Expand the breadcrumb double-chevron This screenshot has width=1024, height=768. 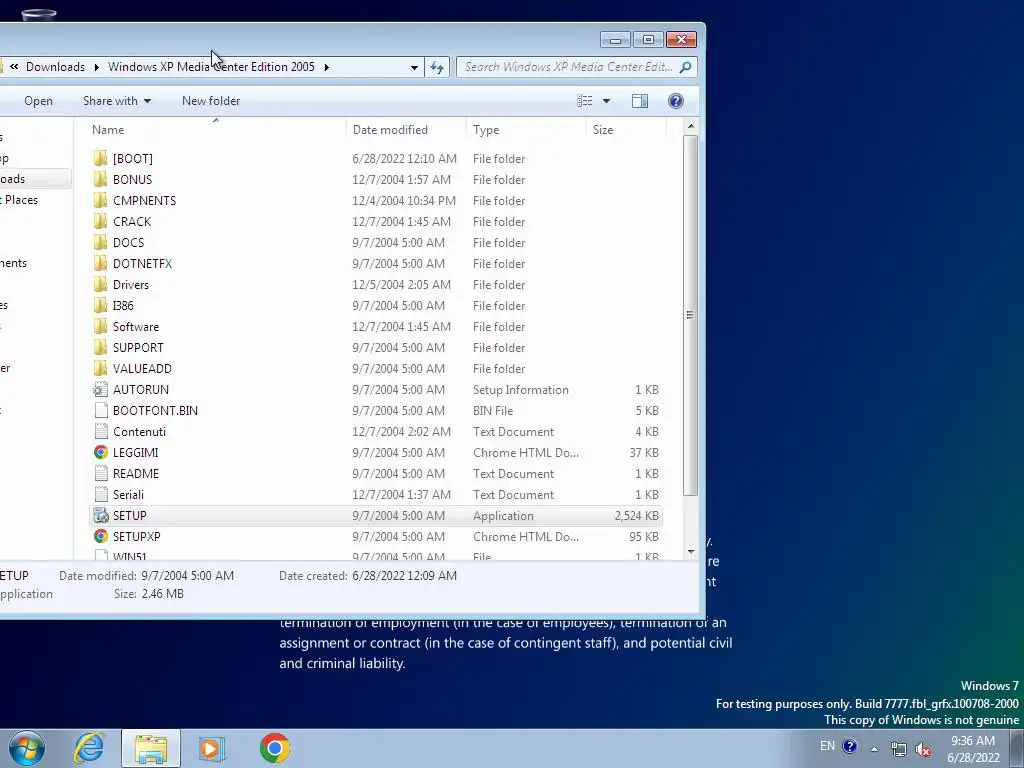coord(14,67)
